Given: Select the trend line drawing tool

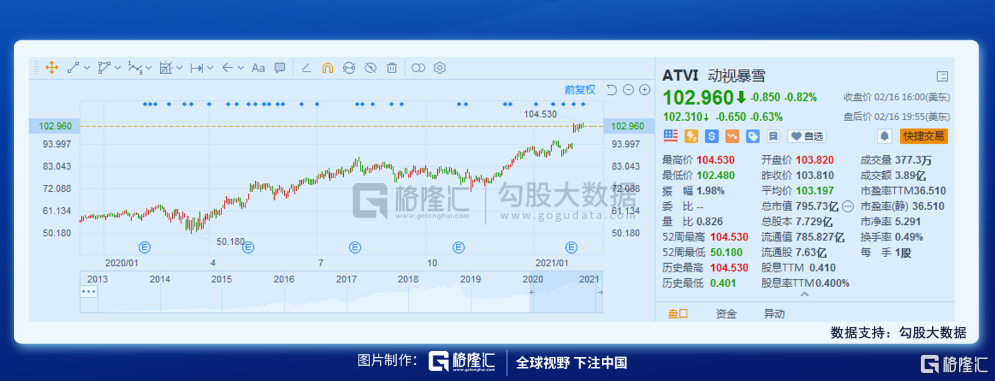Looking at the screenshot, I should coord(73,68).
